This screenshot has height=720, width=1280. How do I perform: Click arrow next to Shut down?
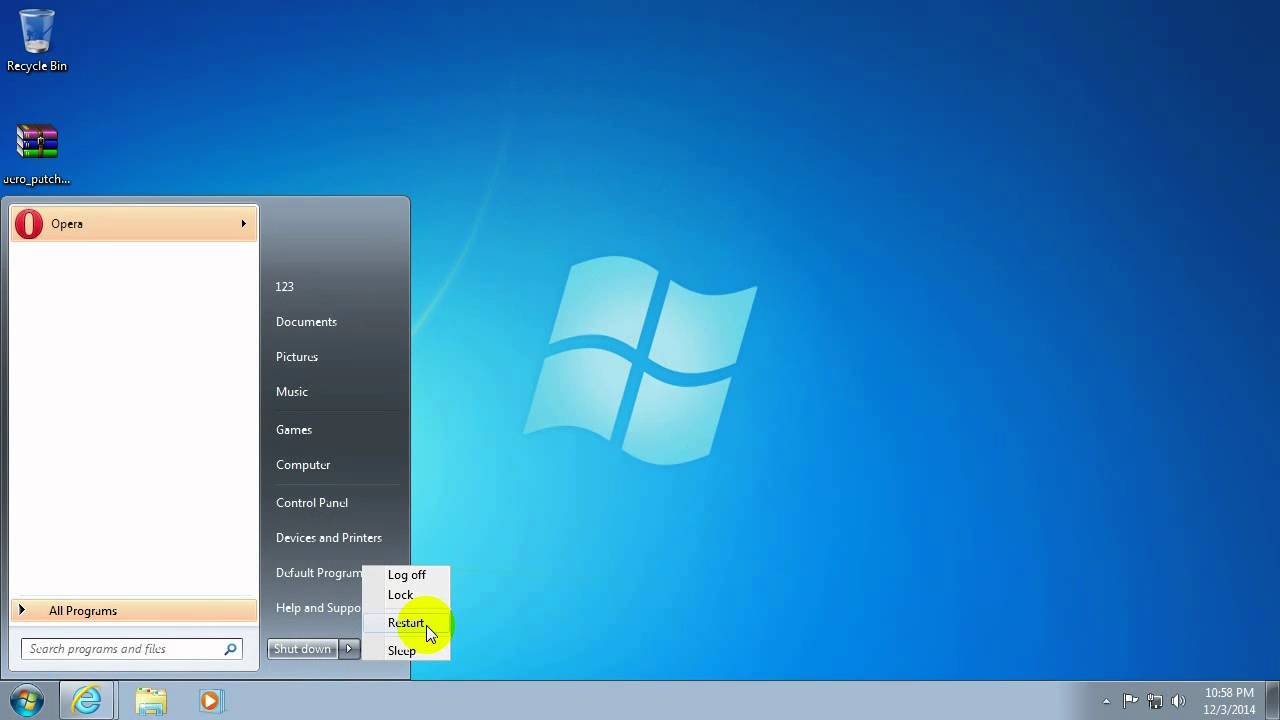click(x=349, y=649)
